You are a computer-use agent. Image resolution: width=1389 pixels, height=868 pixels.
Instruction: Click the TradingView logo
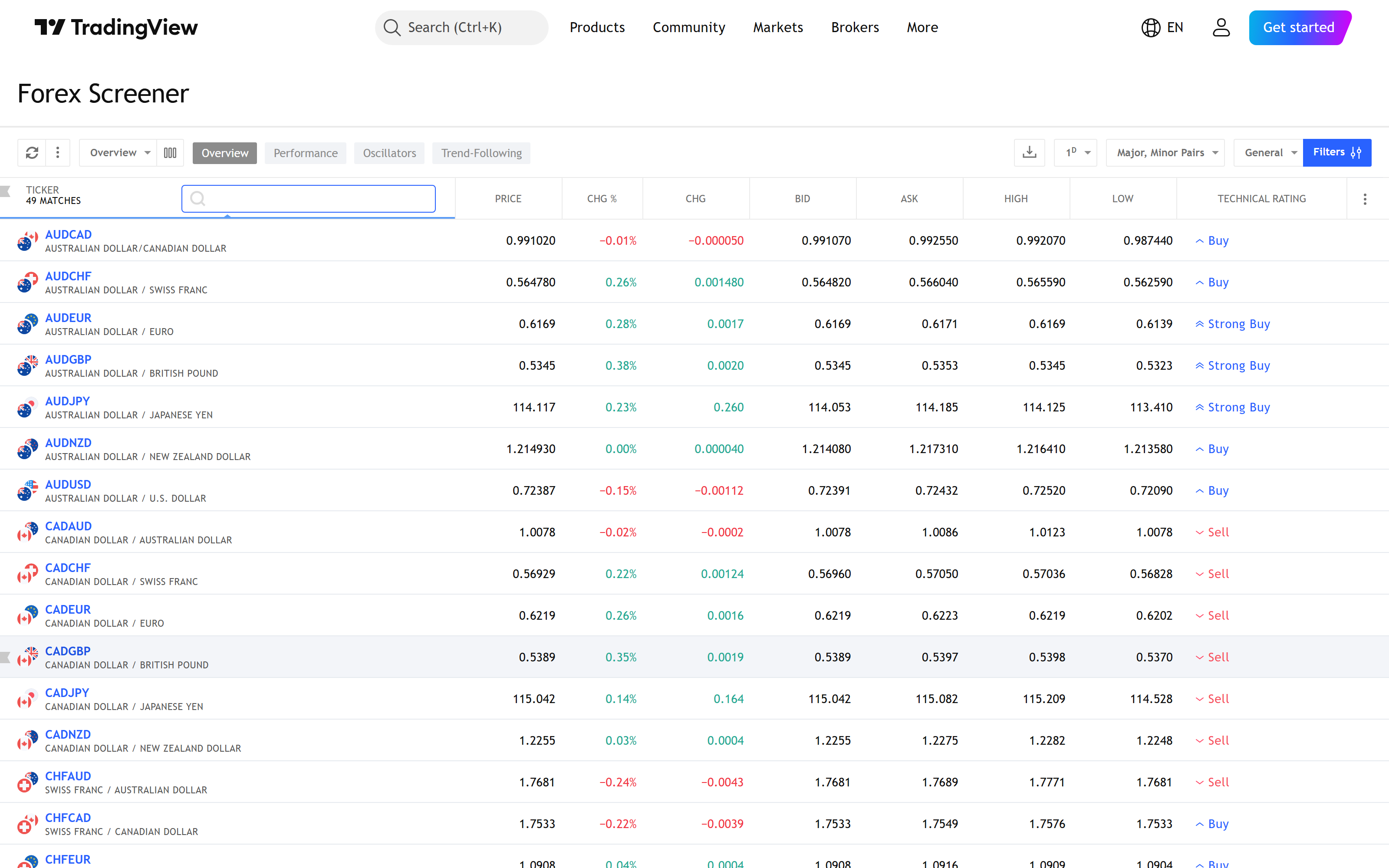pos(116,27)
